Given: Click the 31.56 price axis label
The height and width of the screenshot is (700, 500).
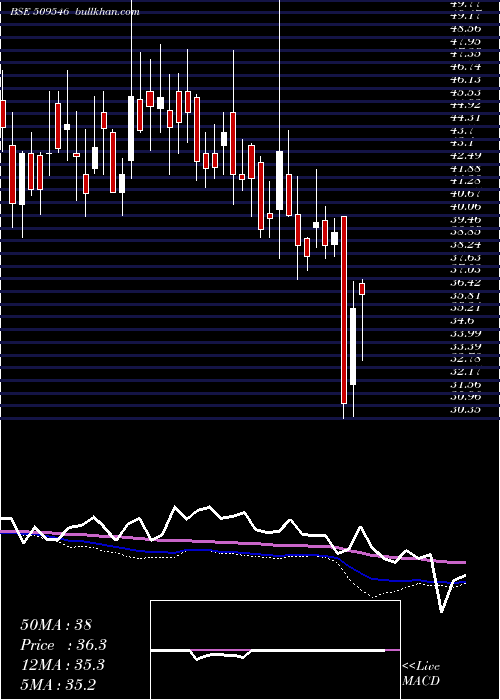Looking at the screenshot, I should click(465, 384).
